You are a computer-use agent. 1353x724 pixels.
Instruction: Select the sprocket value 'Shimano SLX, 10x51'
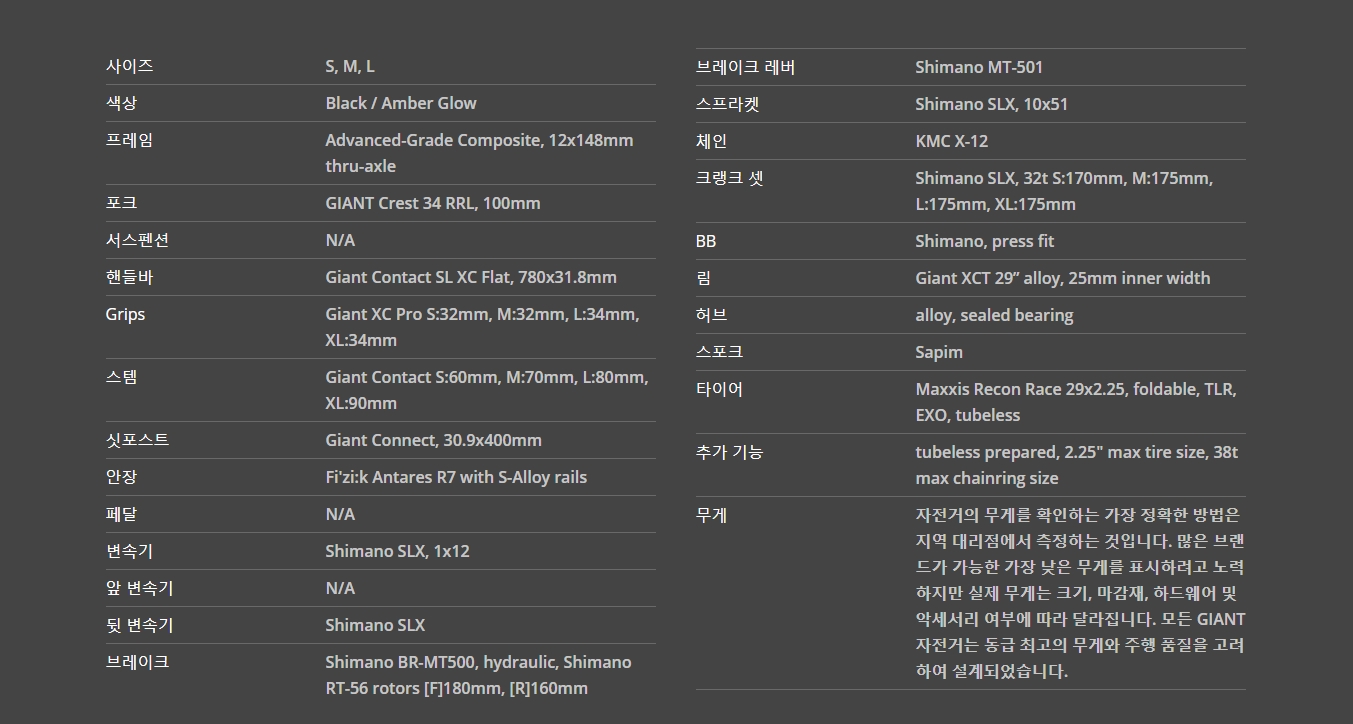pos(991,104)
